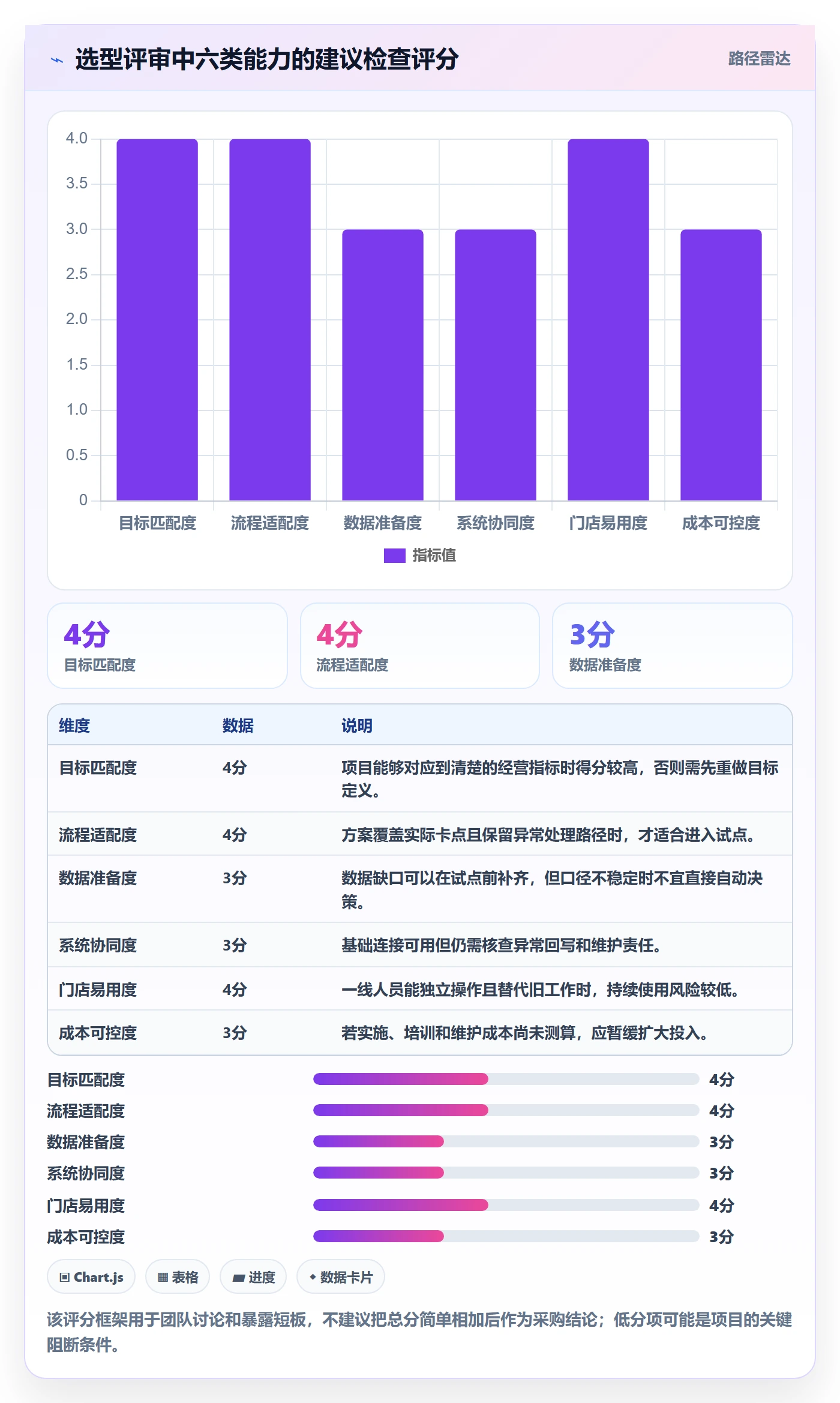Click the lightning icon beside the title
This screenshot has height=1403, width=840.
pyautogui.click(x=57, y=60)
